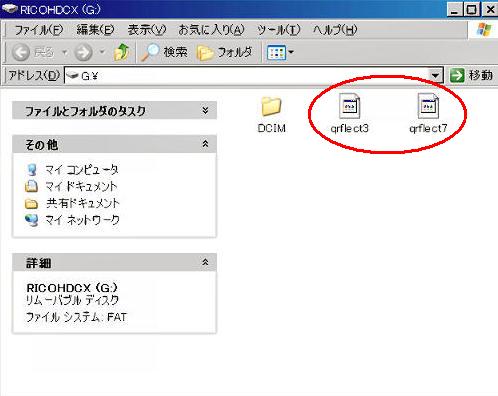
Task: Go back with the 戻る arrow
Action: point(21,52)
